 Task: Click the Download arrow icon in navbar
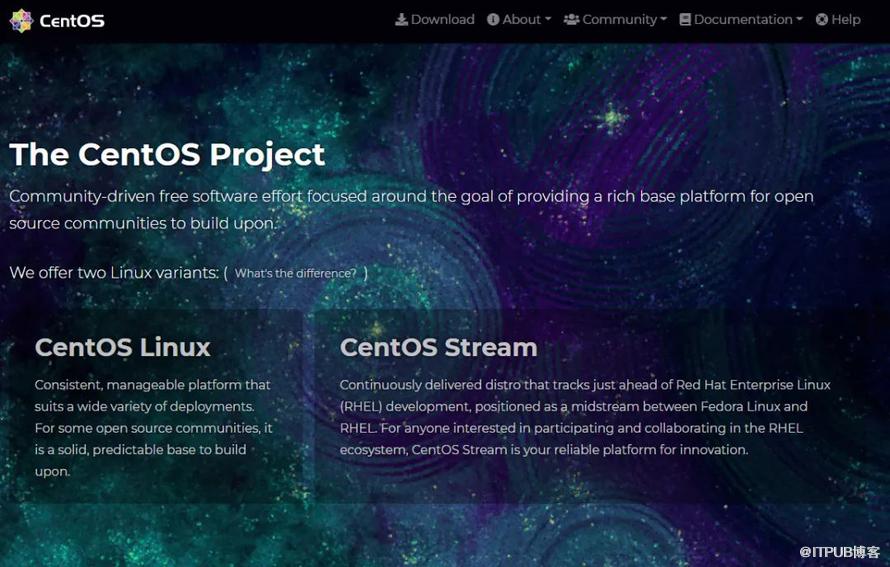(401, 20)
